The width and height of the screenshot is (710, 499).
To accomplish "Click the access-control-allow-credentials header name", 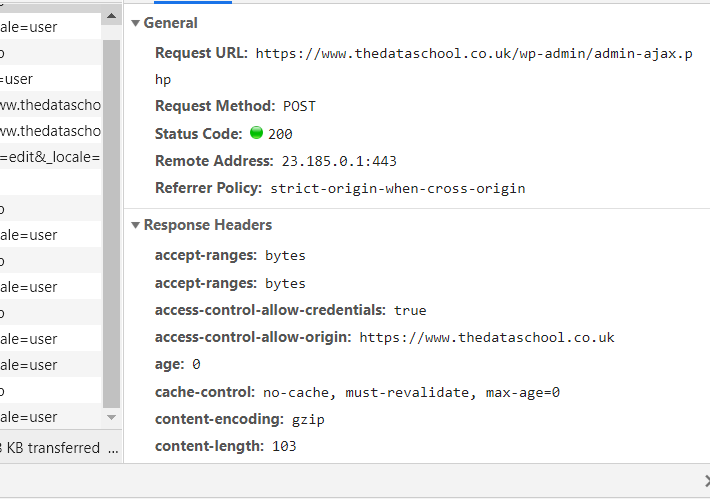I will point(269,310).
